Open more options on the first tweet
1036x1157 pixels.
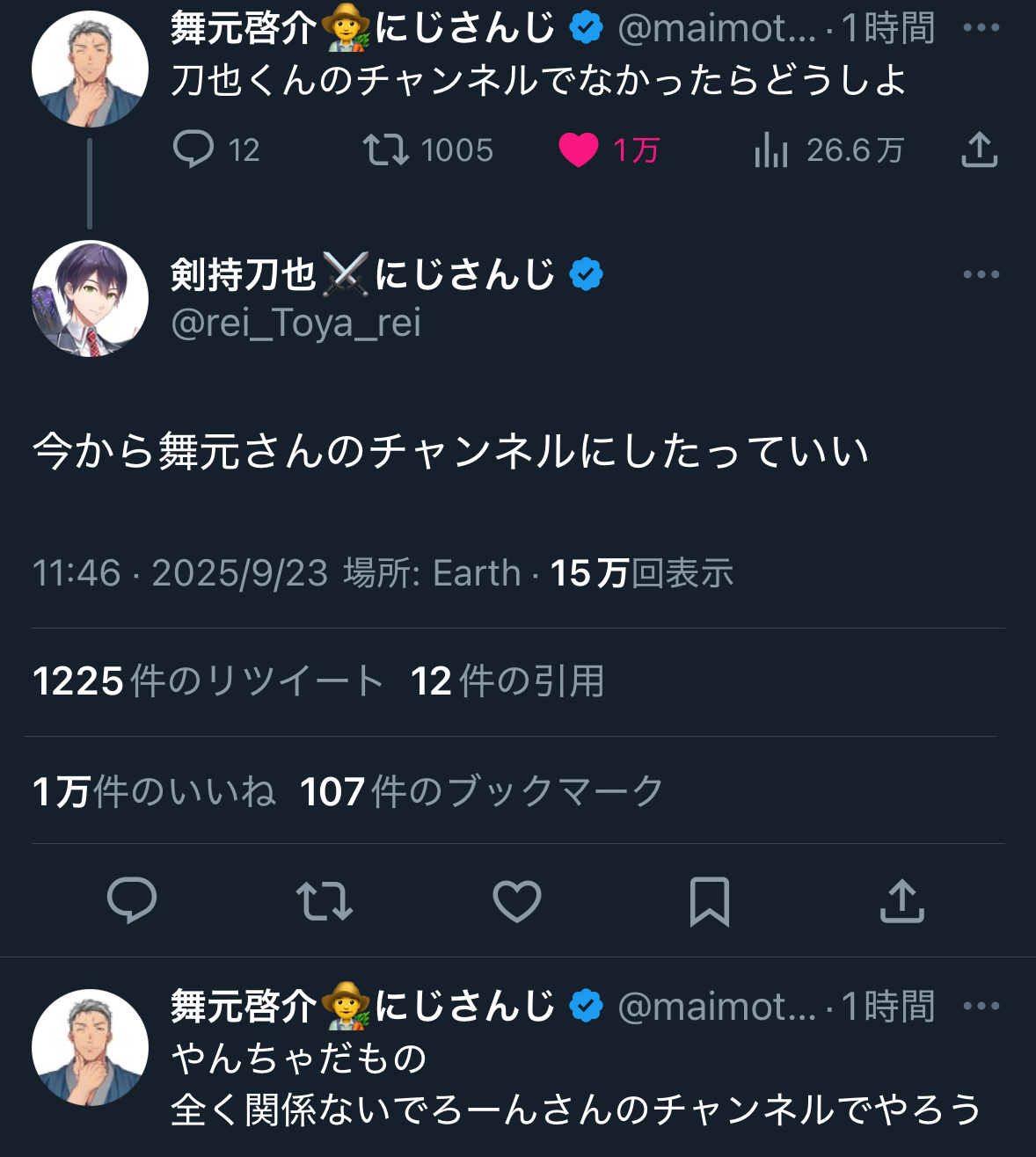tap(981, 28)
